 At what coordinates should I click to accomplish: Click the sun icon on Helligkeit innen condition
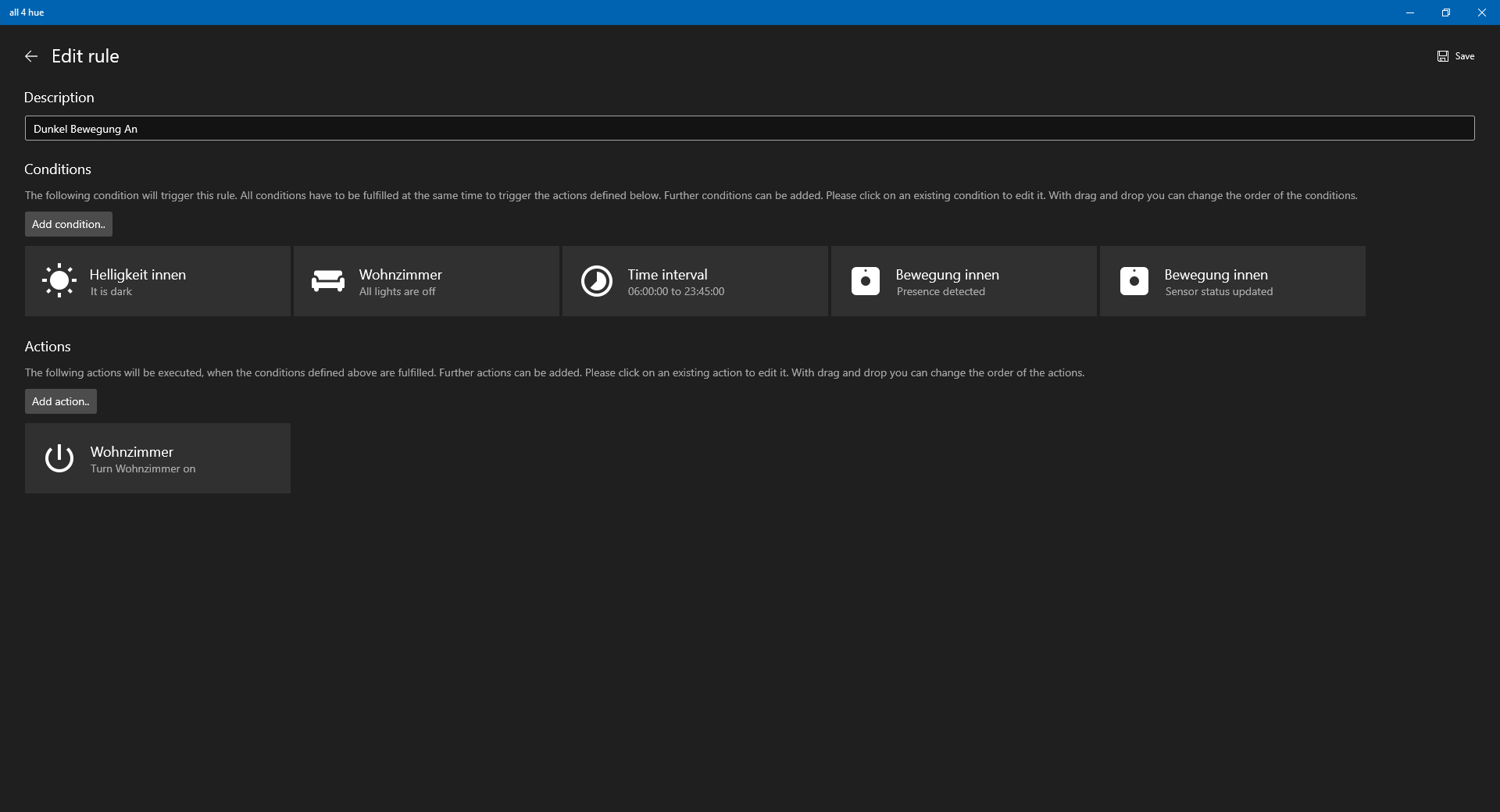tap(59, 281)
